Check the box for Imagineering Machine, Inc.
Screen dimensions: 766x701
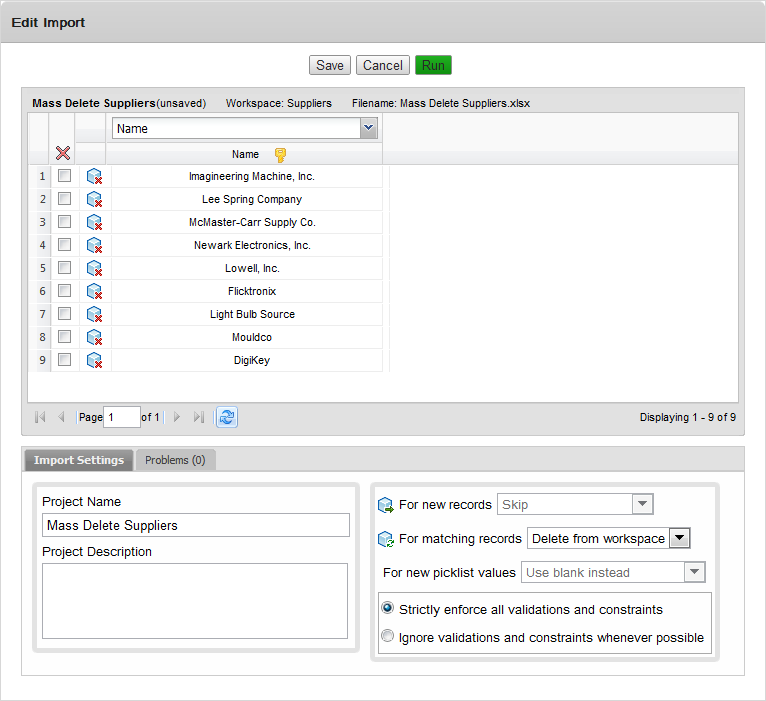[x=64, y=175]
